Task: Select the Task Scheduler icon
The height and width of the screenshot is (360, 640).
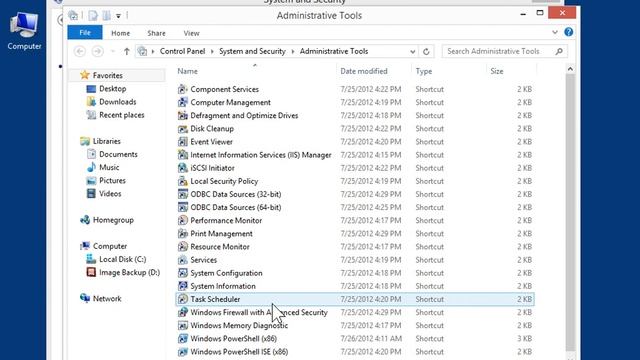Action: (182, 299)
